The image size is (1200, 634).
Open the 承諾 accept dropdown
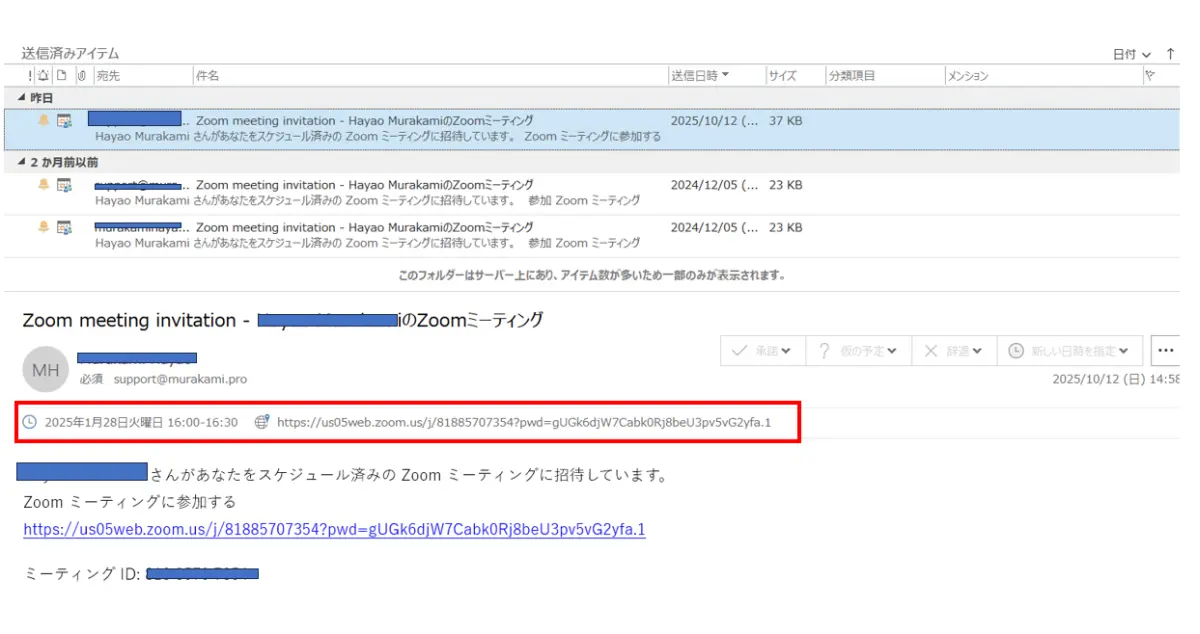[762, 351]
